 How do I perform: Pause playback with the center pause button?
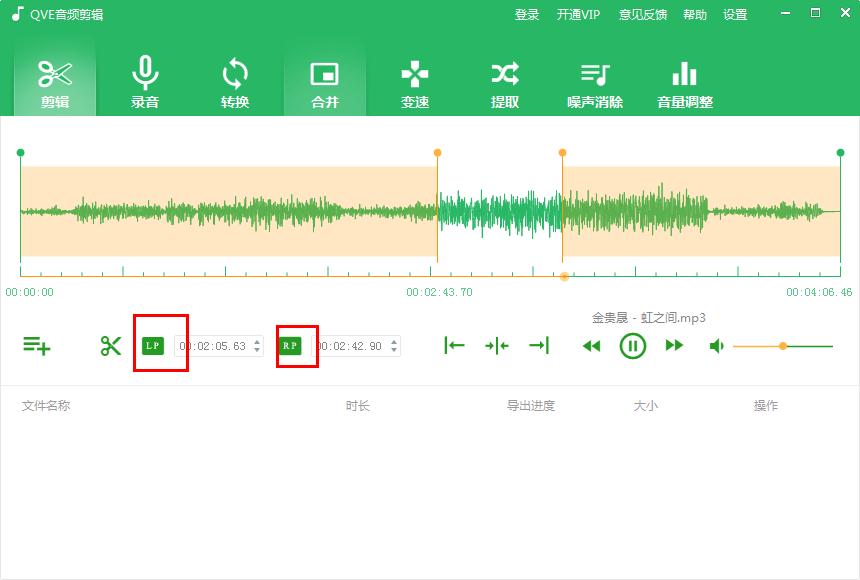click(x=632, y=345)
